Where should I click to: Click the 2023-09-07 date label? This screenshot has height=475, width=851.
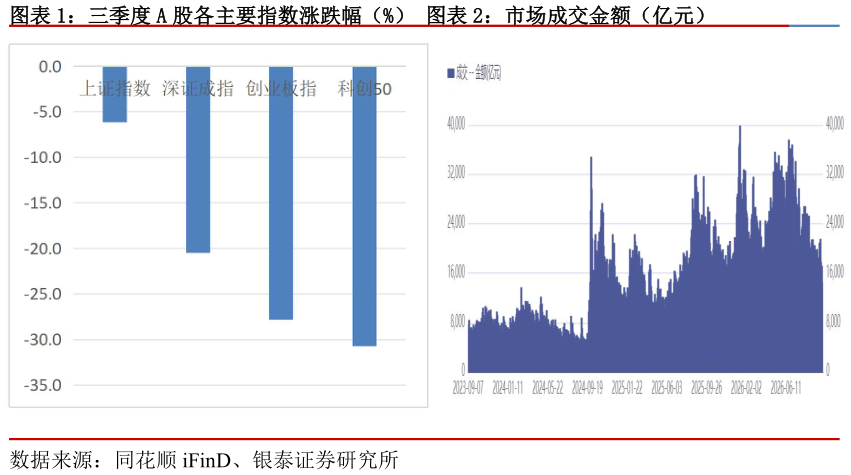coord(468,387)
